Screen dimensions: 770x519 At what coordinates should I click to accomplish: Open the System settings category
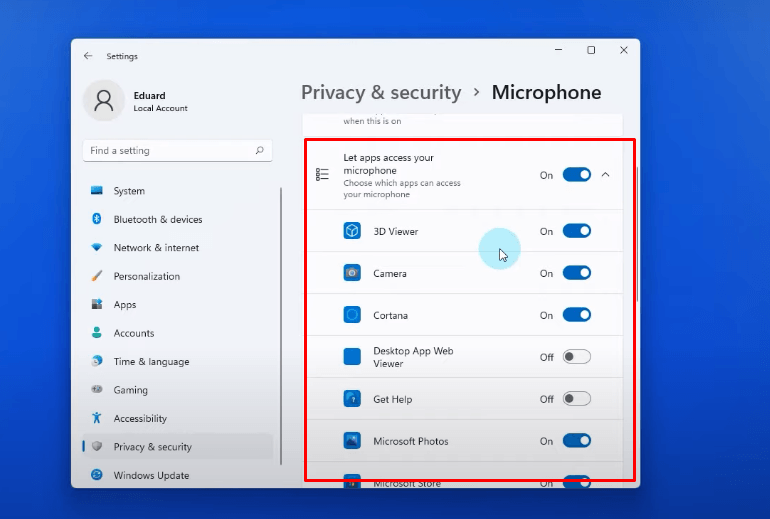[x=178, y=191]
